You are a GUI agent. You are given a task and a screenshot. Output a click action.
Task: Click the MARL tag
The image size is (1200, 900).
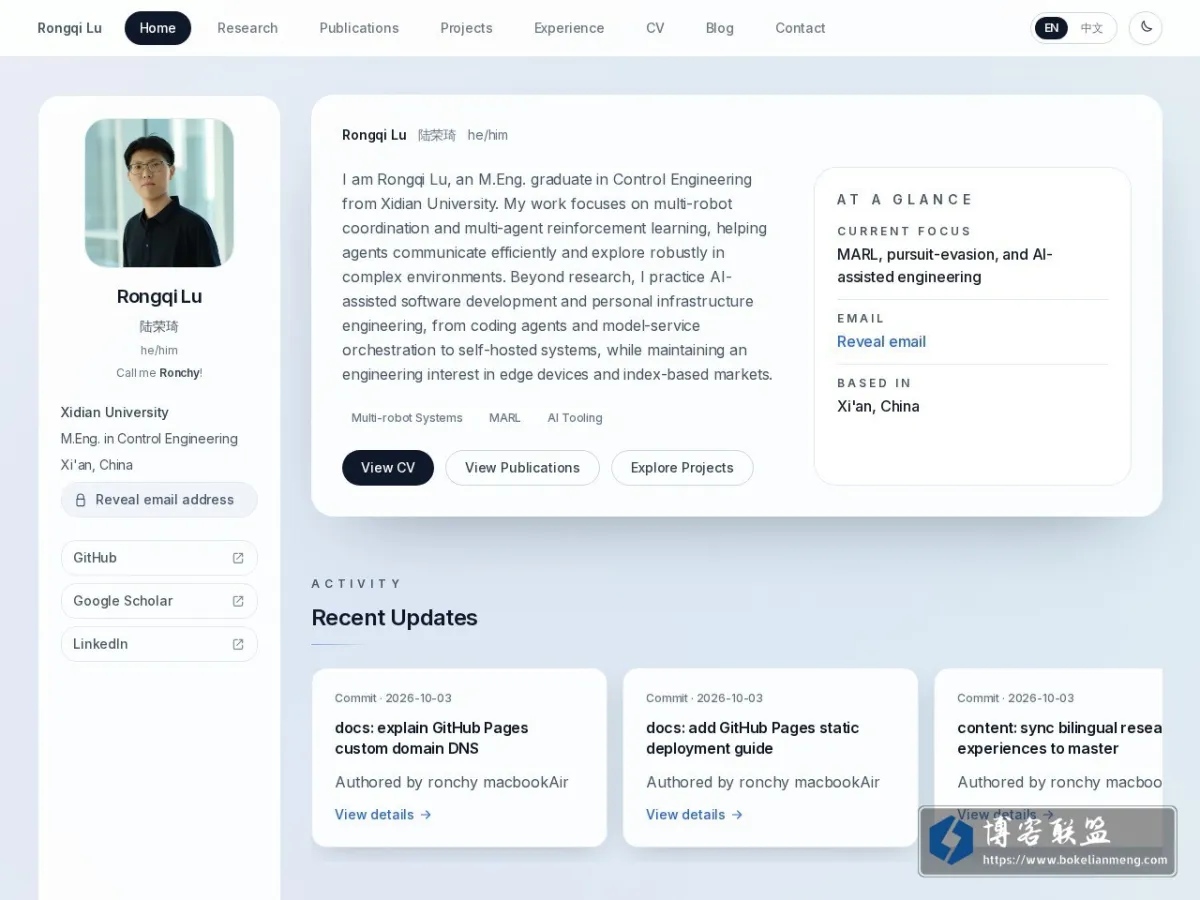(505, 418)
